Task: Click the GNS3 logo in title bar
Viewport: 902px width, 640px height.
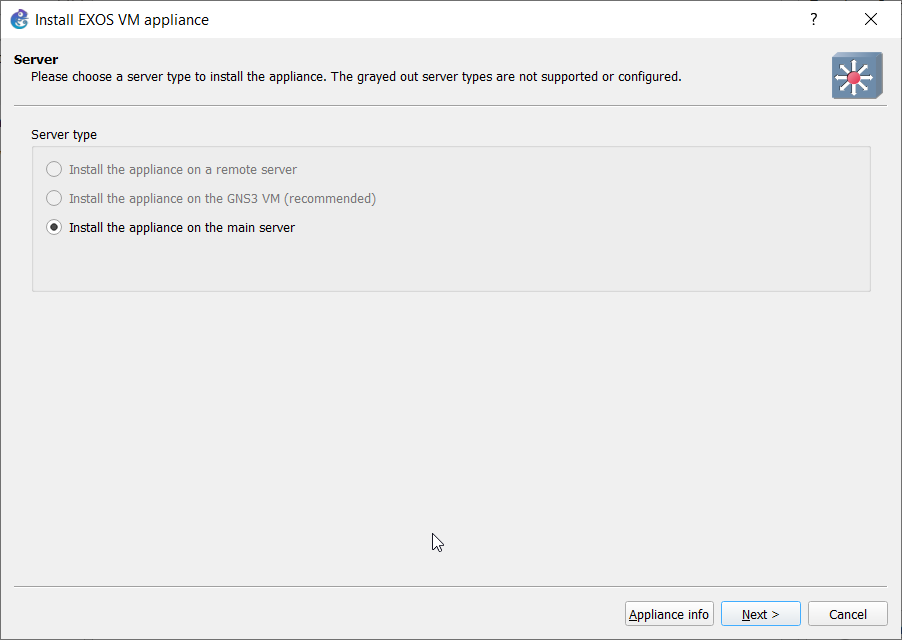Action: point(19,19)
